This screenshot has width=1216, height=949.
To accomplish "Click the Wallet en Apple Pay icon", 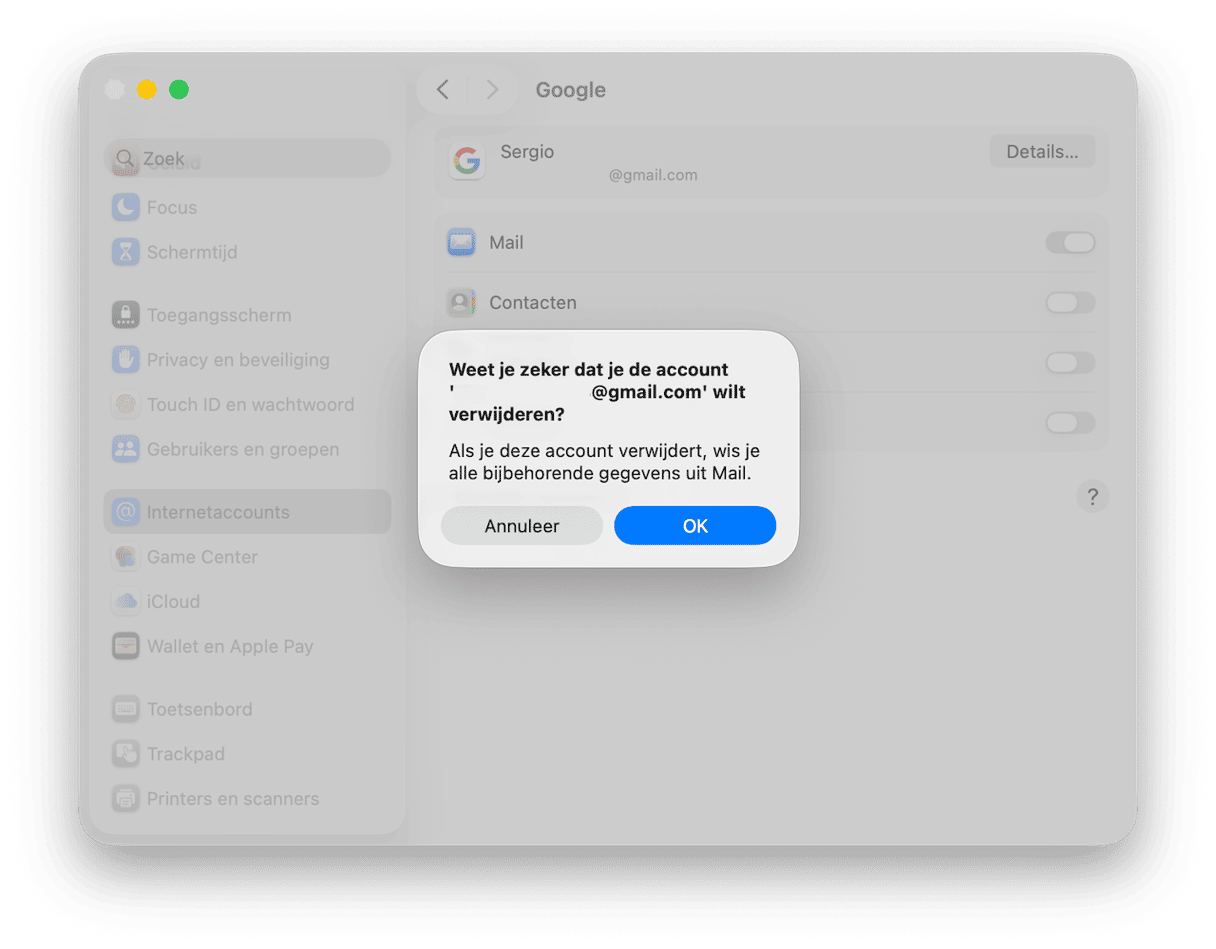I will tap(125, 646).
